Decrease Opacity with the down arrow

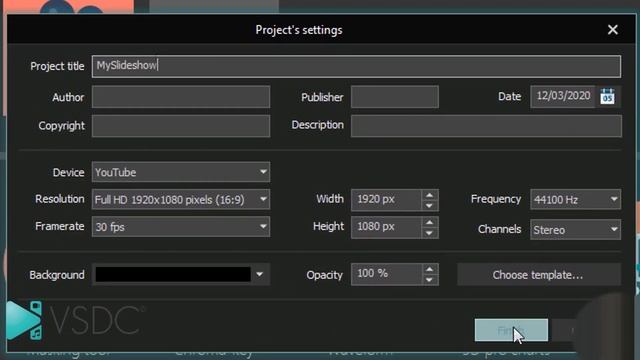click(429, 280)
